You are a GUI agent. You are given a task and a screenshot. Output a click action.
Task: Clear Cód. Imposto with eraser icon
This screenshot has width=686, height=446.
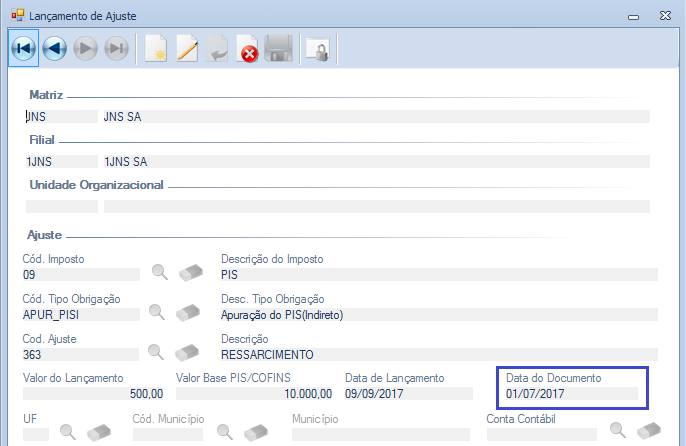click(191, 272)
